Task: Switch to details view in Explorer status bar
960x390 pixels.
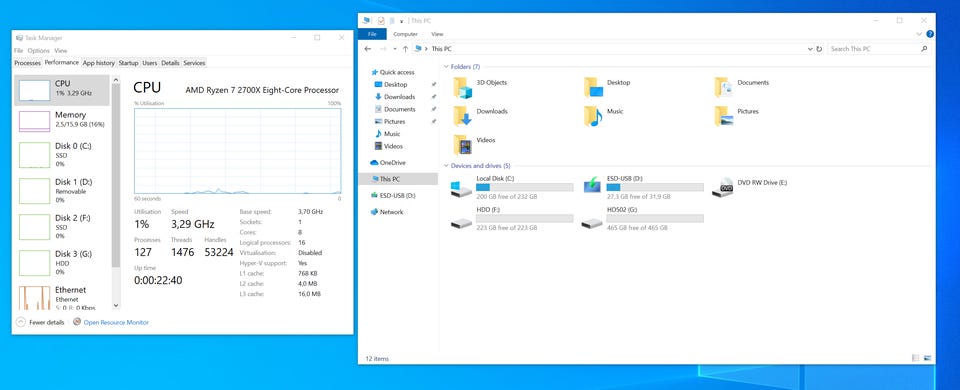Action: pos(916,358)
